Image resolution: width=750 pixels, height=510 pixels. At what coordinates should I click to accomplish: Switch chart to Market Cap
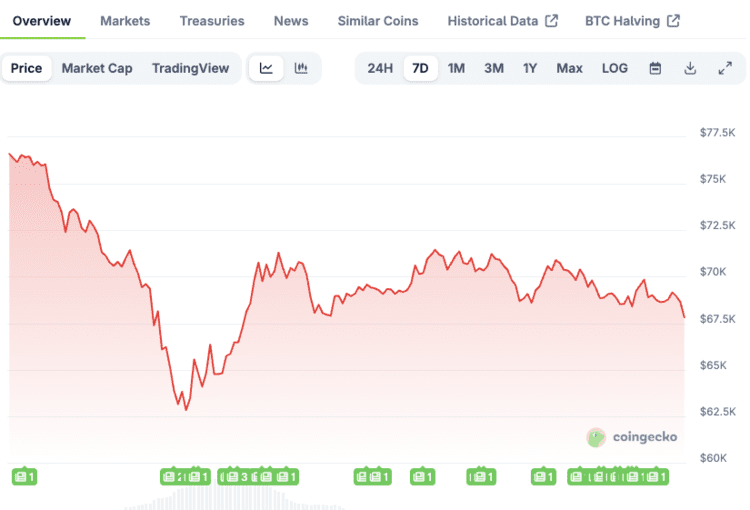(97, 68)
